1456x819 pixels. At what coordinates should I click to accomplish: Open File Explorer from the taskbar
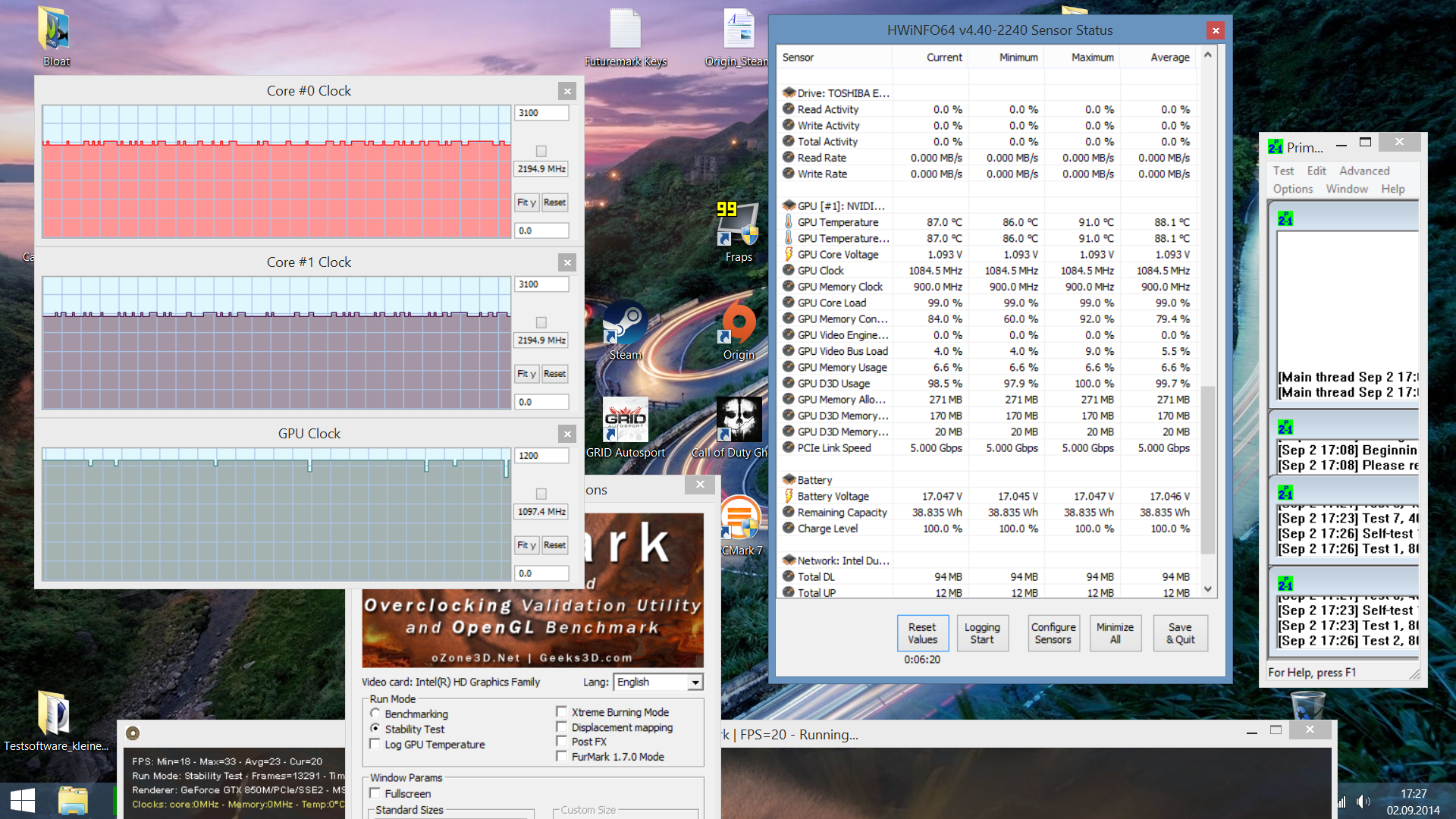point(73,801)
